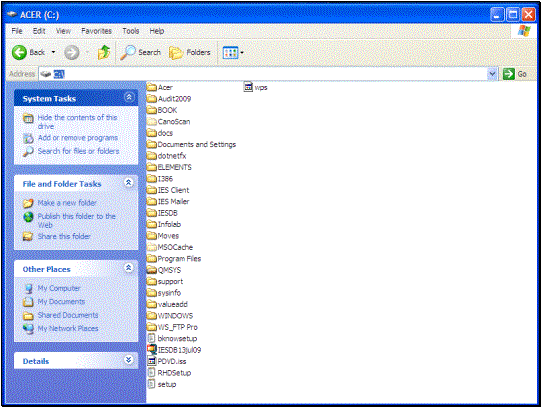The image size is (541, 407).
Task: Select the dotnetfx folder icon
Action: tap(152, 156)
